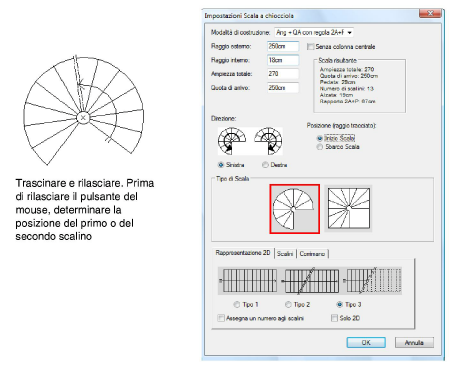Choose Inizio Scala position option
Viewport: 464px width, 369px height.
click(x=320, y=138)
